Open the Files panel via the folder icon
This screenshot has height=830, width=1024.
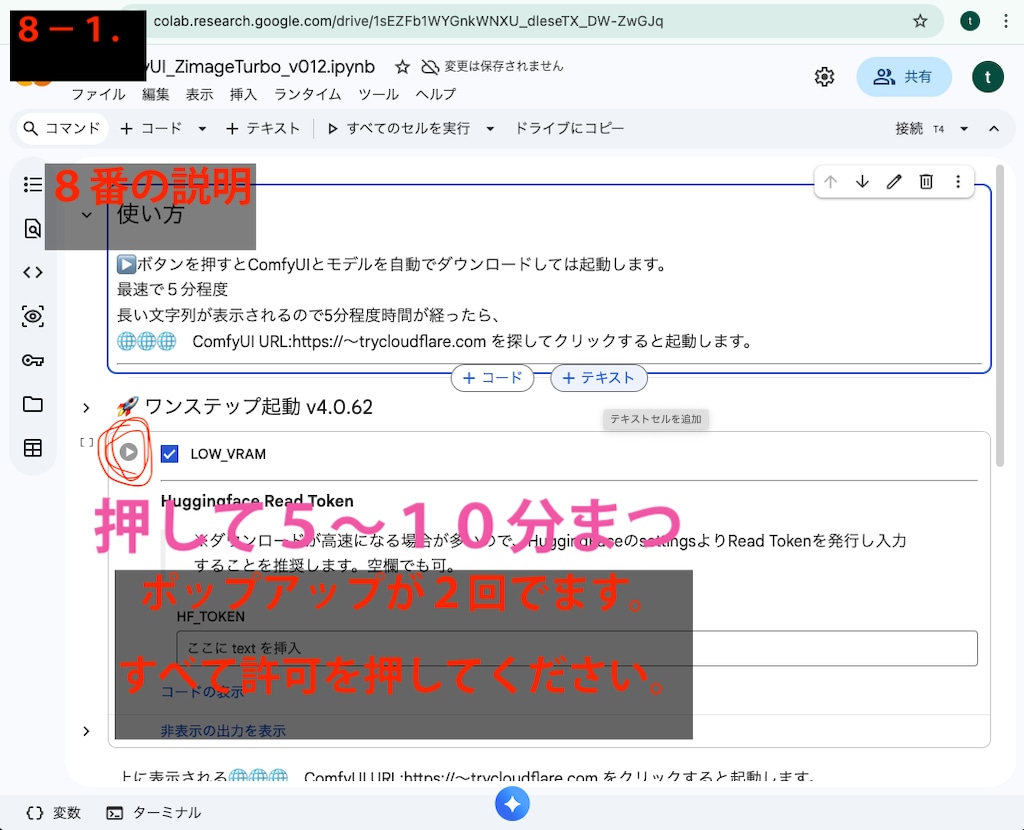point(33,404)
